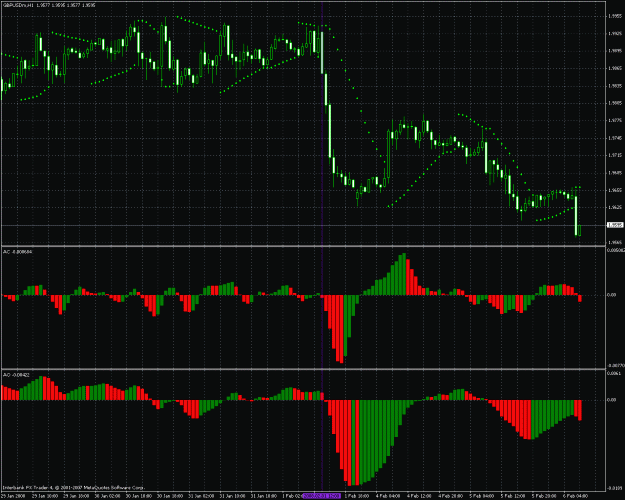Click the 1.9715 price scale label
Viewport: 625px width, 500px height.
click(615, 155)
